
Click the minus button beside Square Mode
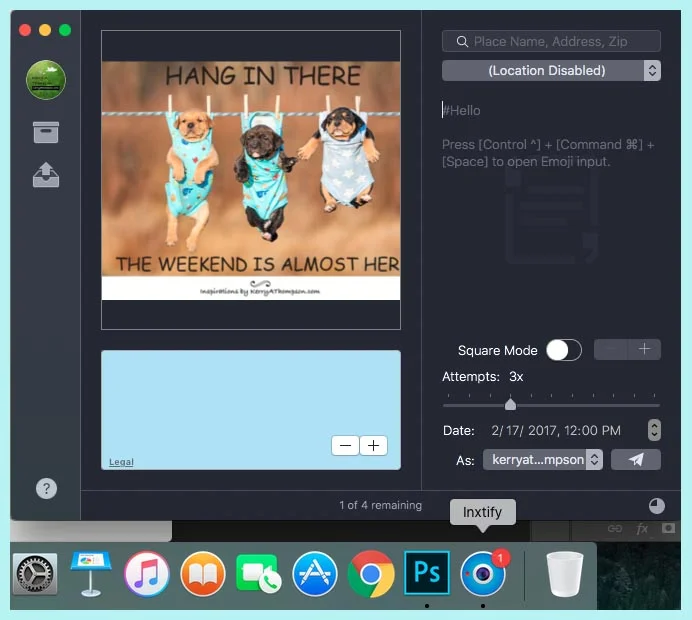click(x=611, y=349)
